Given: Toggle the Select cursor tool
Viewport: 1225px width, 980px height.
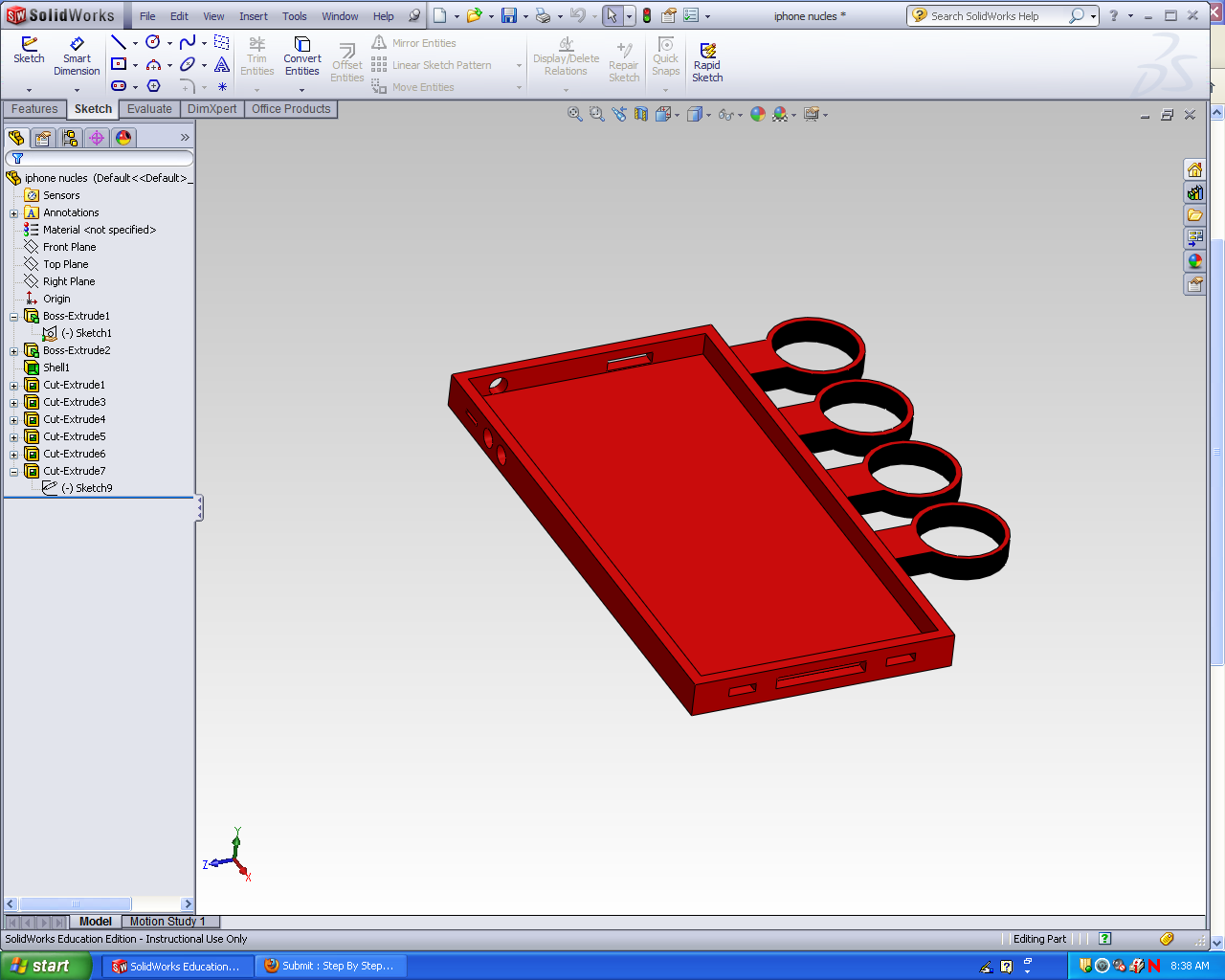Looking at the screenshot, I should pos(612,15).
